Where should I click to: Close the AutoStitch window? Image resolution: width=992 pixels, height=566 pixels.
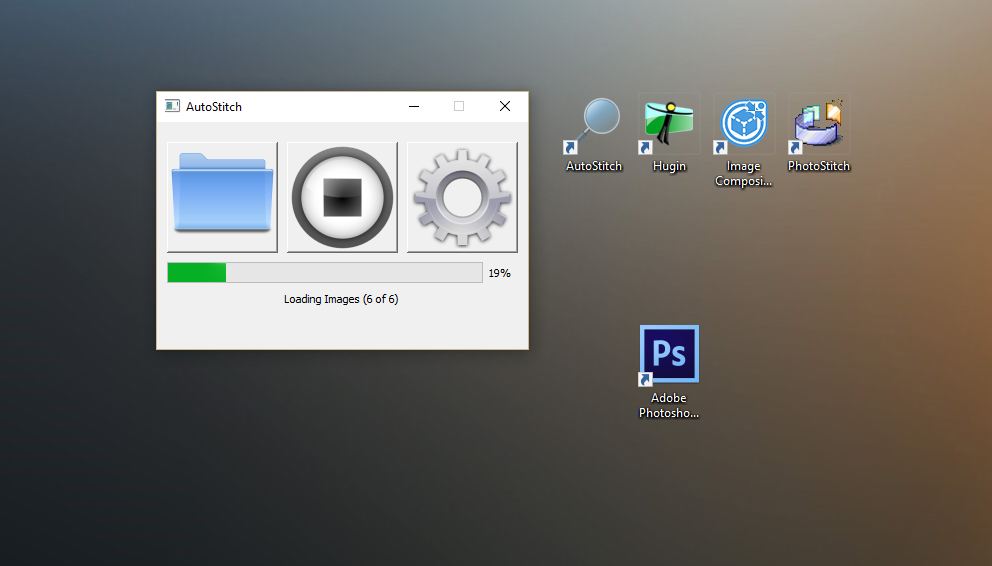[x=504, y=107]
